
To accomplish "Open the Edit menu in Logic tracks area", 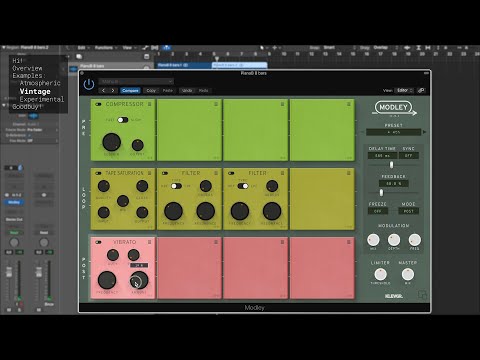I will [83, 48].
